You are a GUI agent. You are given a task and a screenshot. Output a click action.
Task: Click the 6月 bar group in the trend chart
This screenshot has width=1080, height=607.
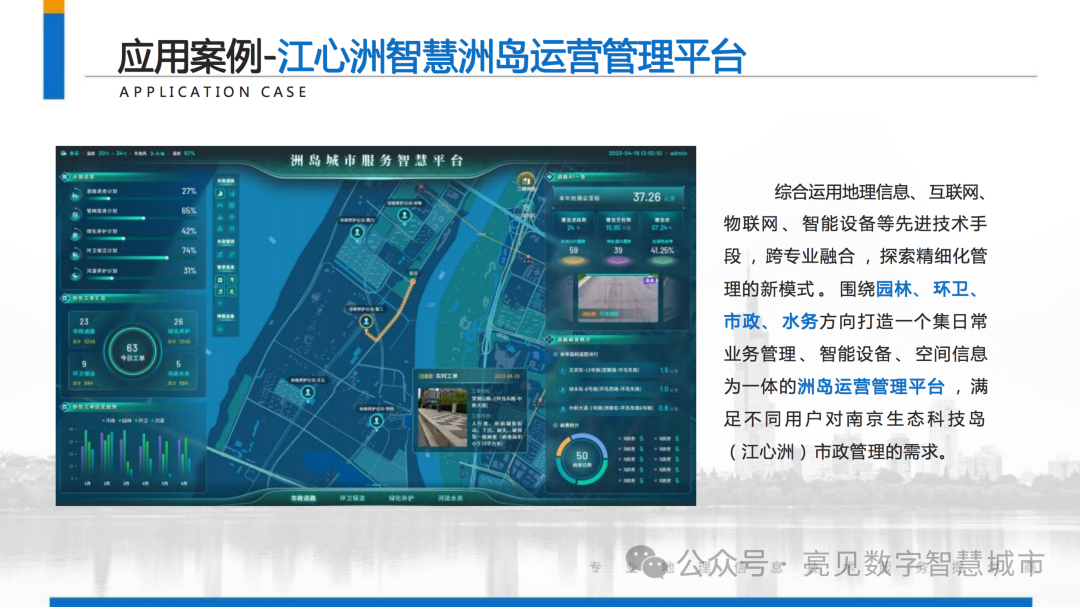point(184,455)
